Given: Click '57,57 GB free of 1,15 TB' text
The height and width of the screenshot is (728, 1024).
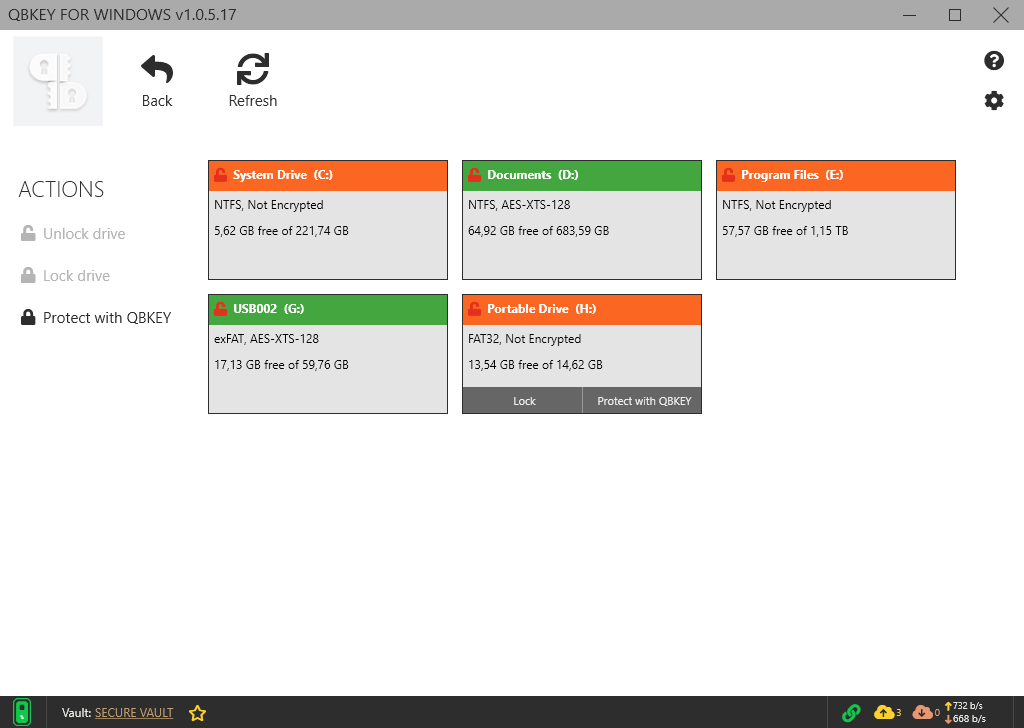Looking at the screenshot, I should click(785, 230).
